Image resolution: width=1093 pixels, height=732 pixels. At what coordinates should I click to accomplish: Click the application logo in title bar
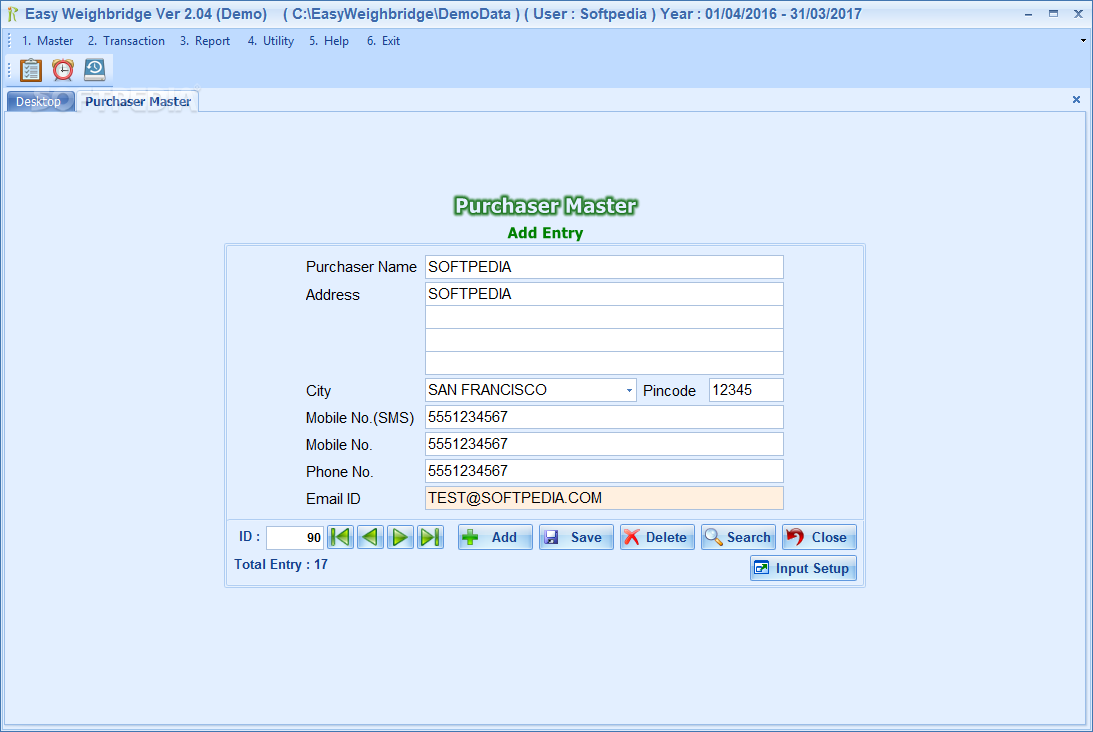[13, 14]
